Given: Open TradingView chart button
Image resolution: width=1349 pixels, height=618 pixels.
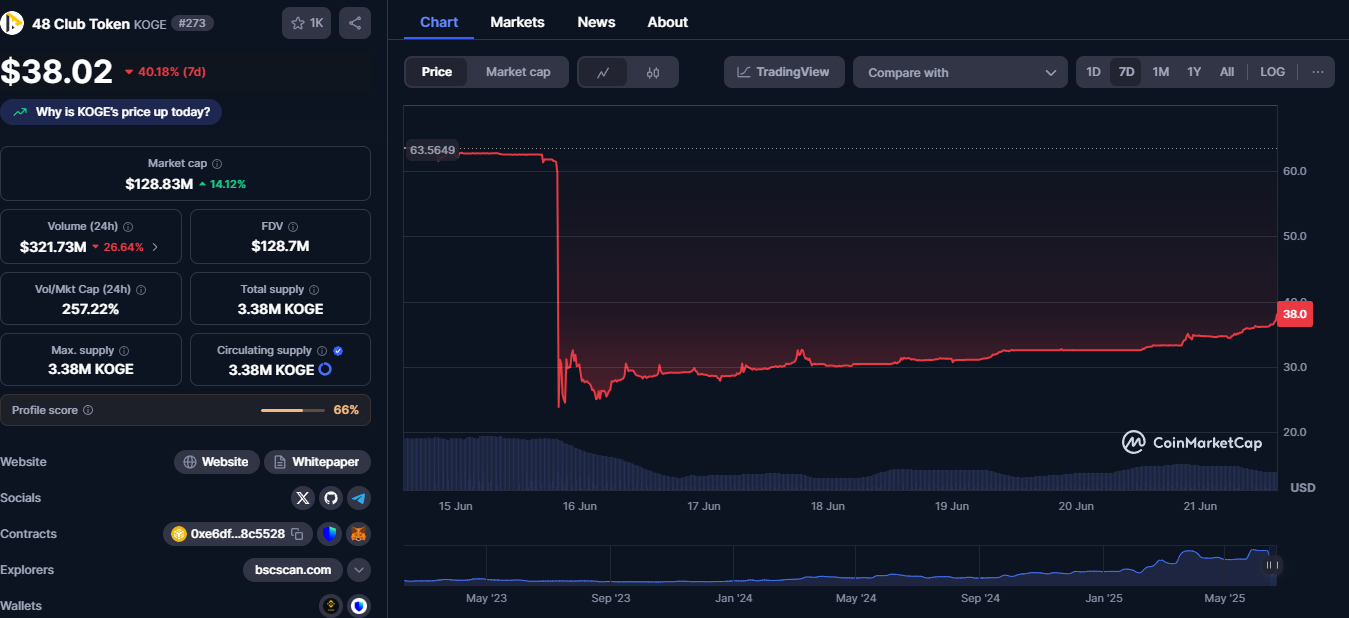Looking at the screenshot, I should coord(784,72).
